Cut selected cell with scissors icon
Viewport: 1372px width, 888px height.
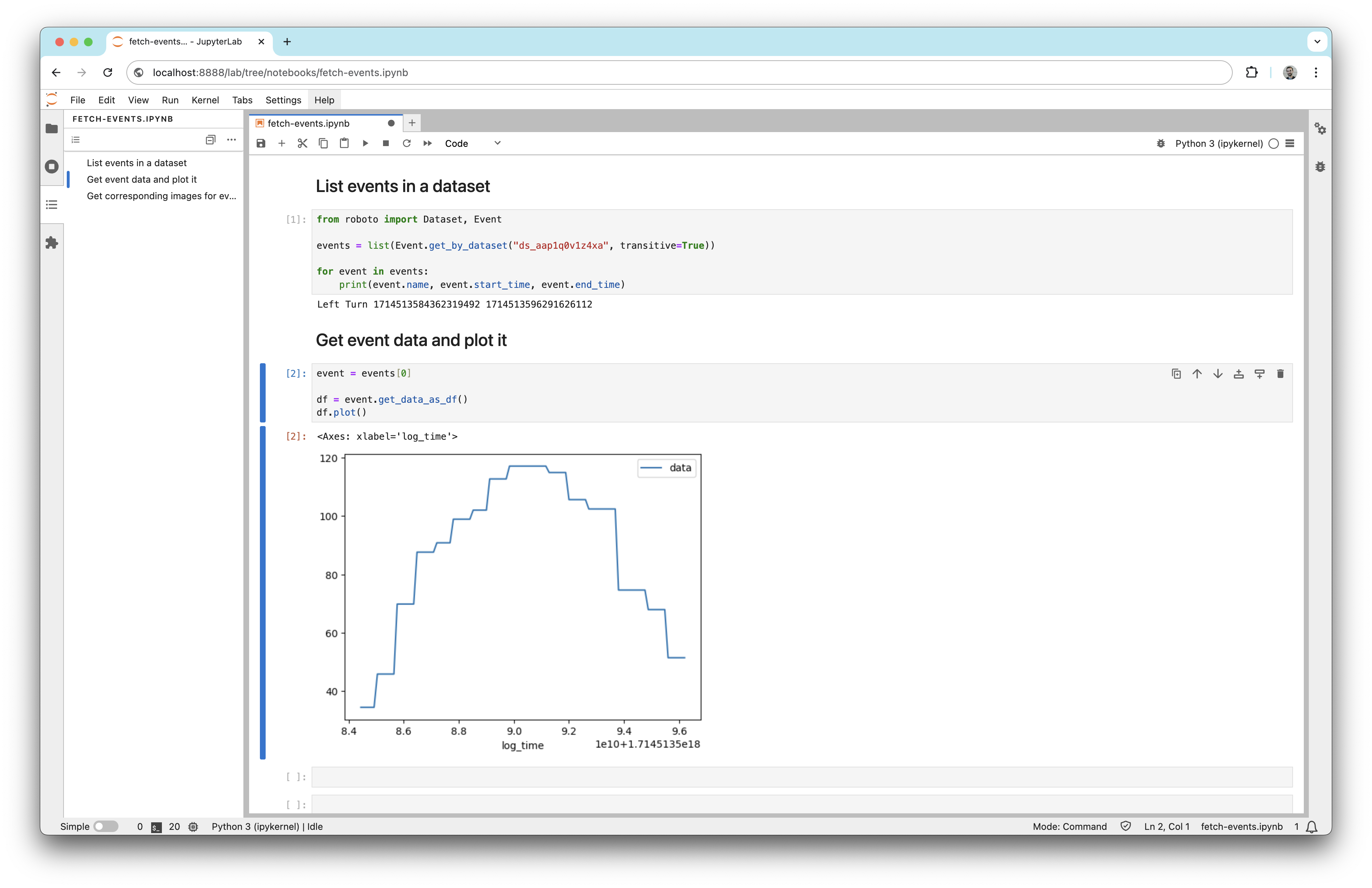[303, 144]
